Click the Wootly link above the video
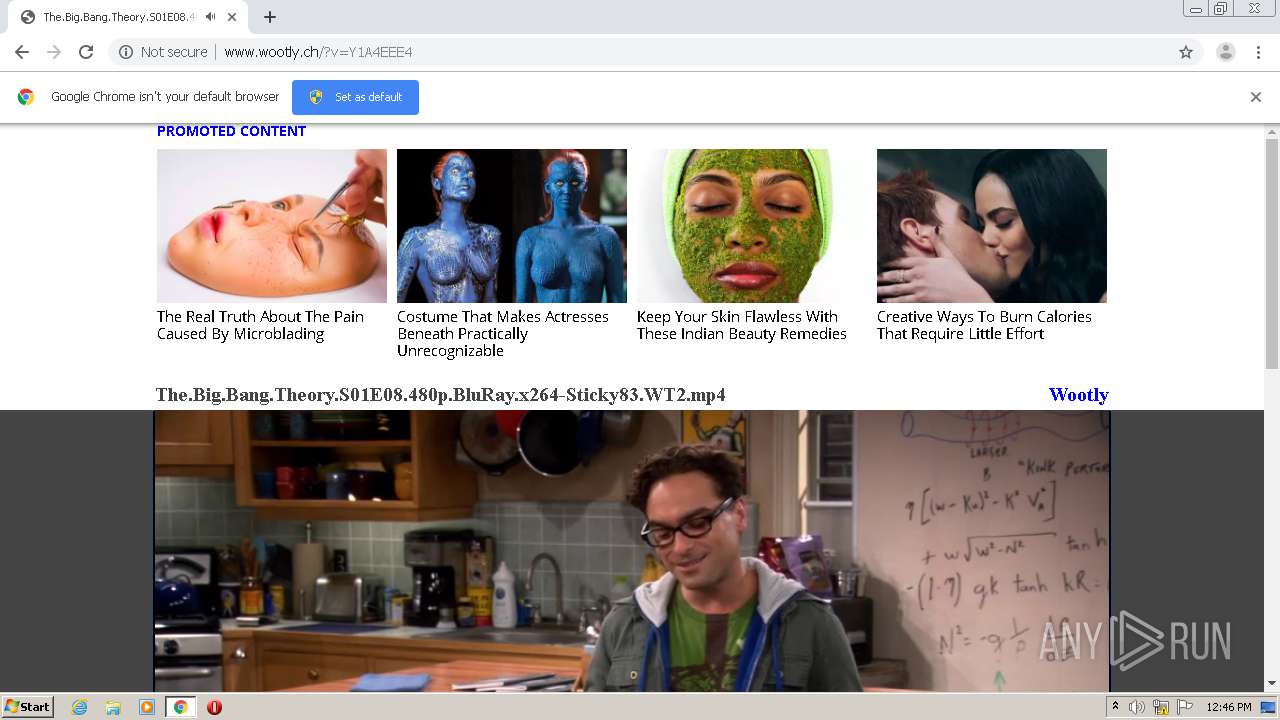 1079,395
